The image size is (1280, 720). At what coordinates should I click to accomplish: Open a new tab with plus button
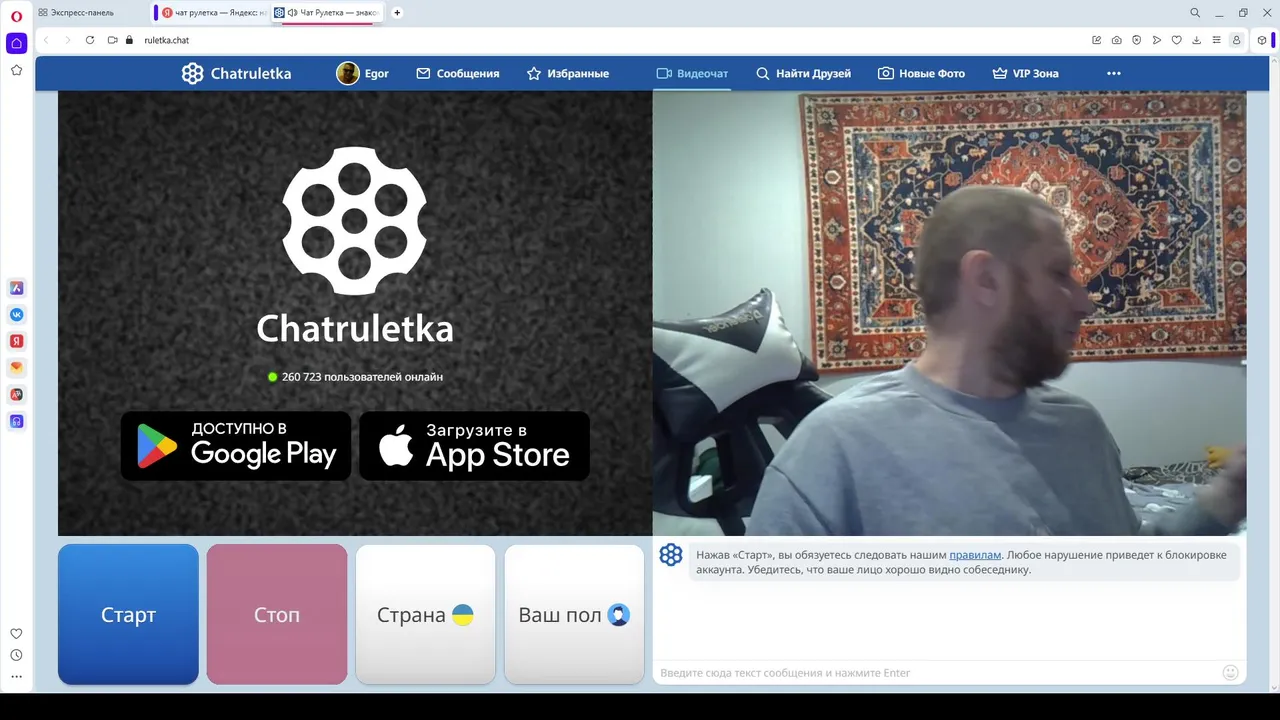(397, 13)
